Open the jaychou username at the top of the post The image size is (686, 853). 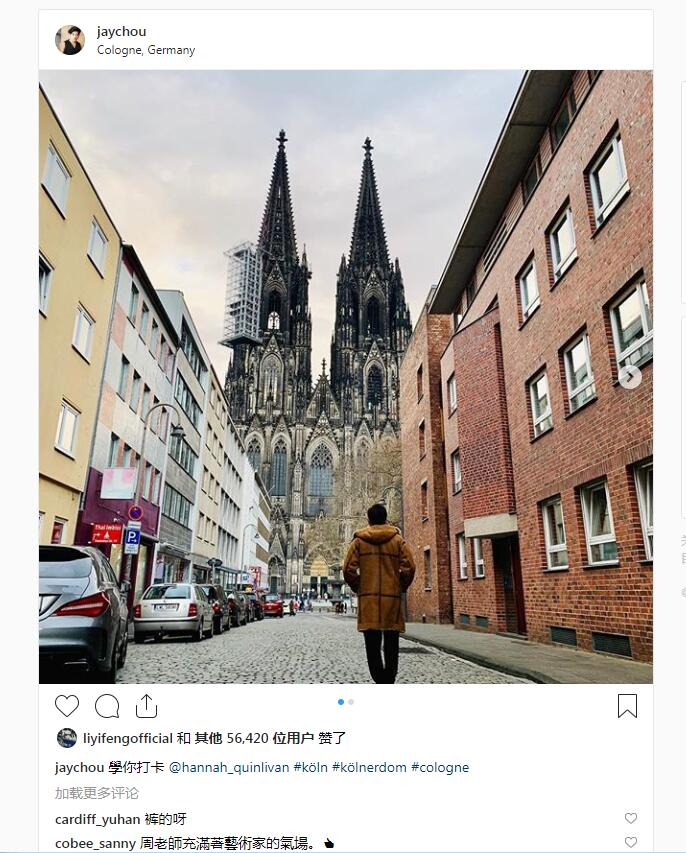click(x=121, y=32)
